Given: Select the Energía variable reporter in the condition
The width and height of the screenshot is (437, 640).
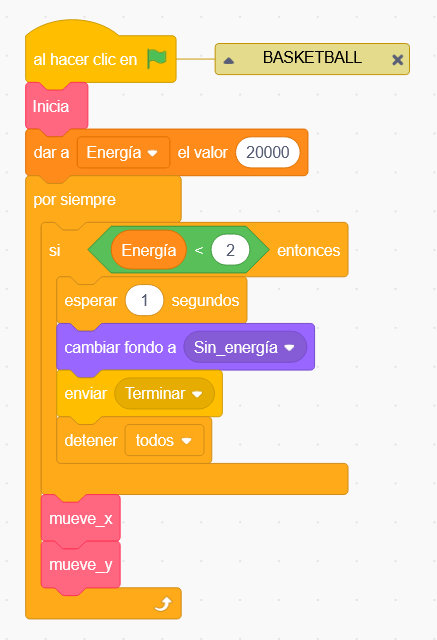Looking at the screenshot, I should [149, 250].
